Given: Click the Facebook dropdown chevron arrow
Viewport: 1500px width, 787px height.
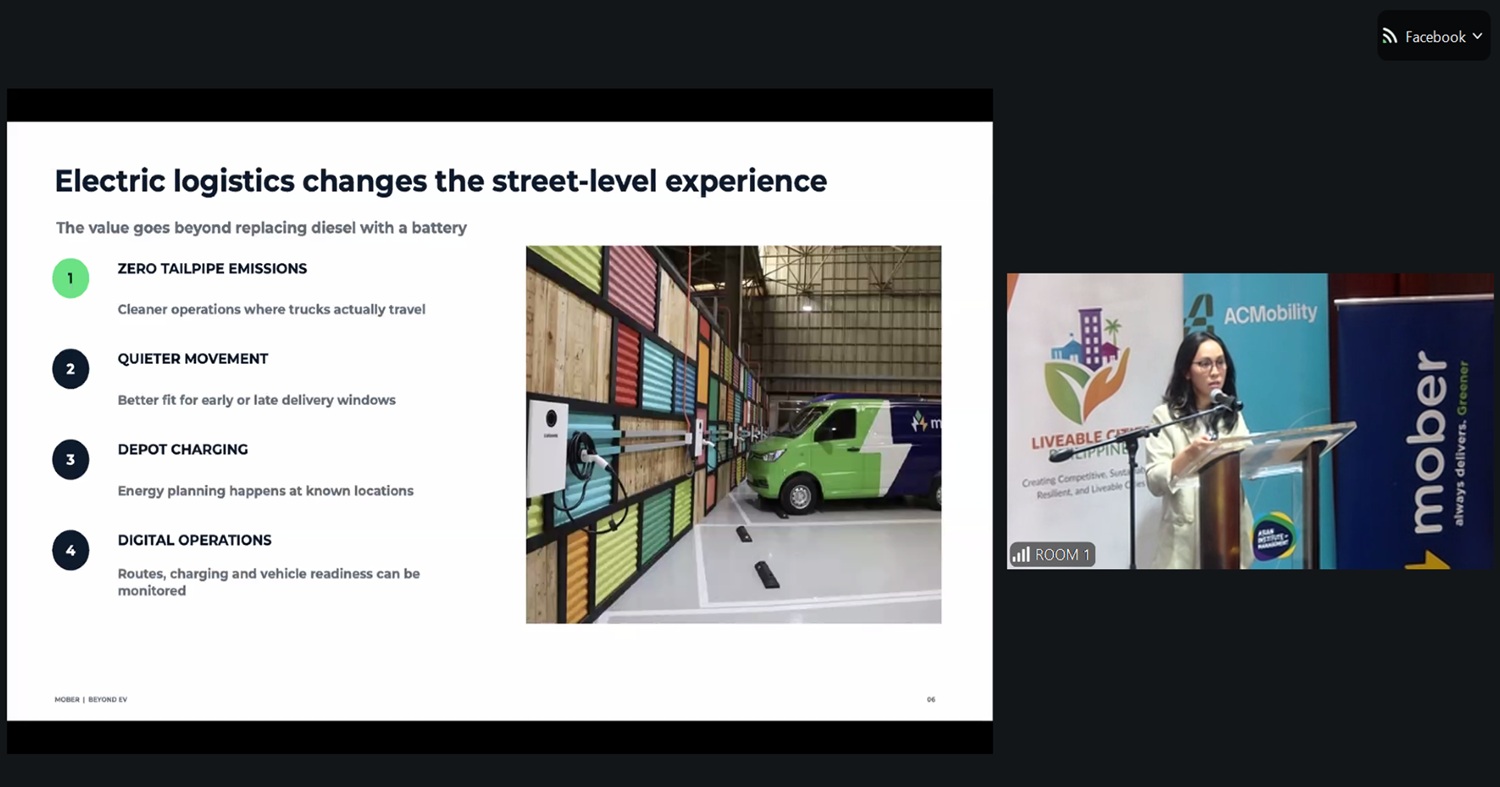Looking at the screenshot, I should click(1477, 36).
